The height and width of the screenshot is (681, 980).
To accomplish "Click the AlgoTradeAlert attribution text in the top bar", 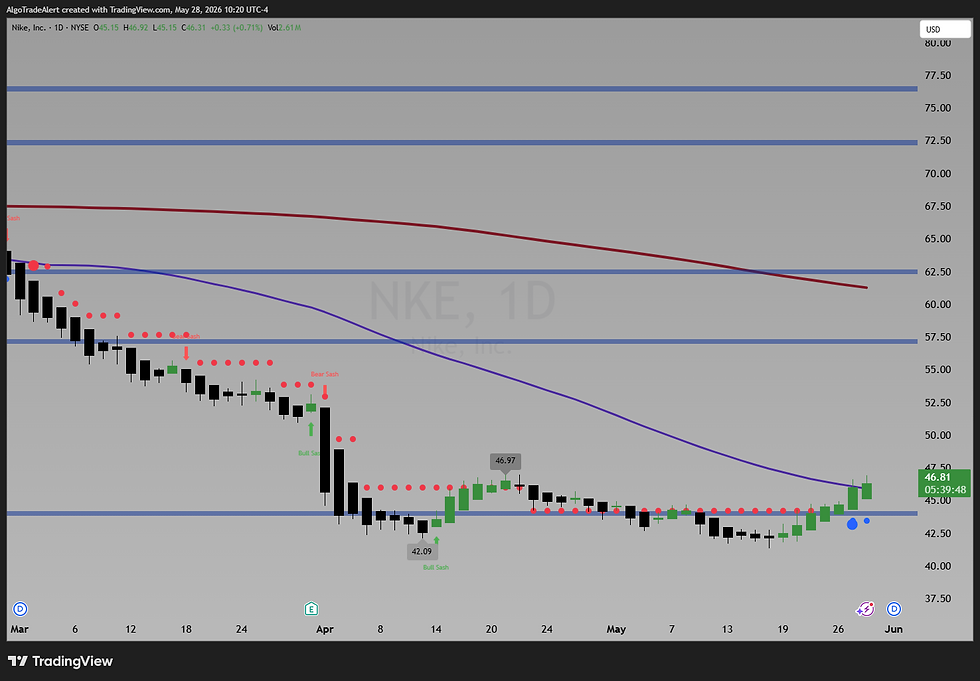I will [x=137, y=9].
